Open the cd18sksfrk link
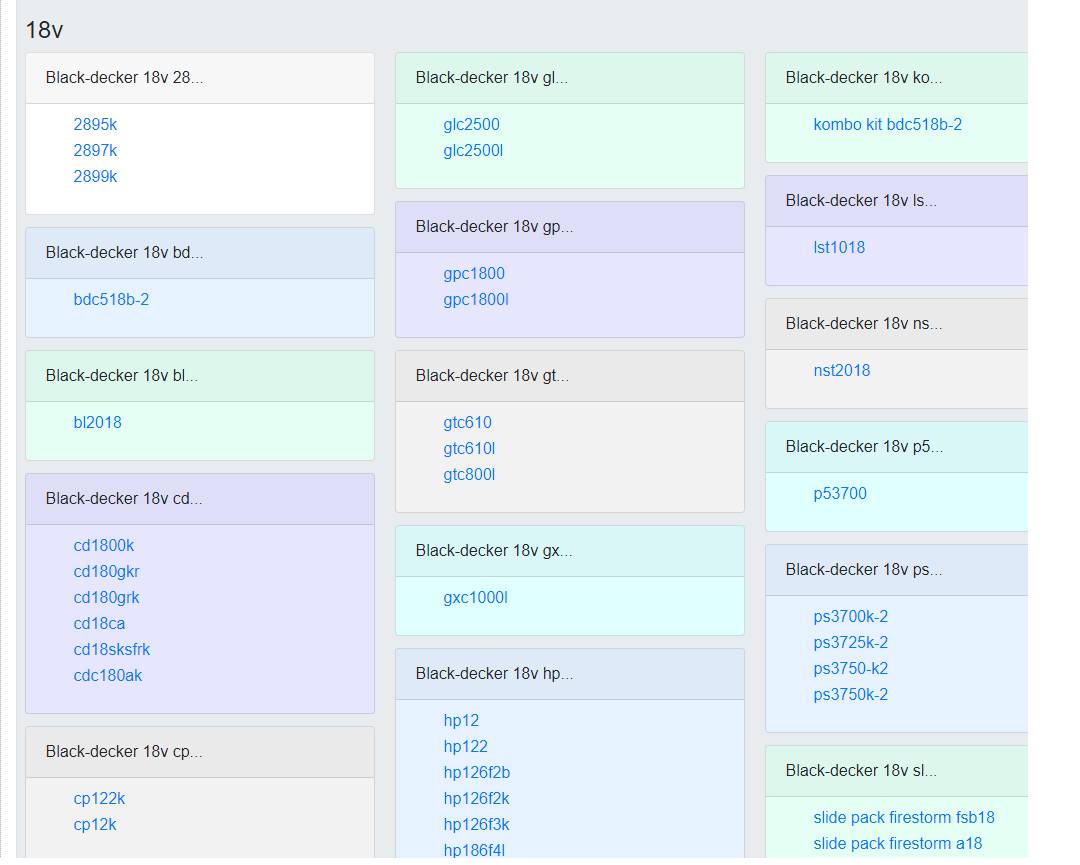This screenshot has height=865, width=1080. point(112,650)
